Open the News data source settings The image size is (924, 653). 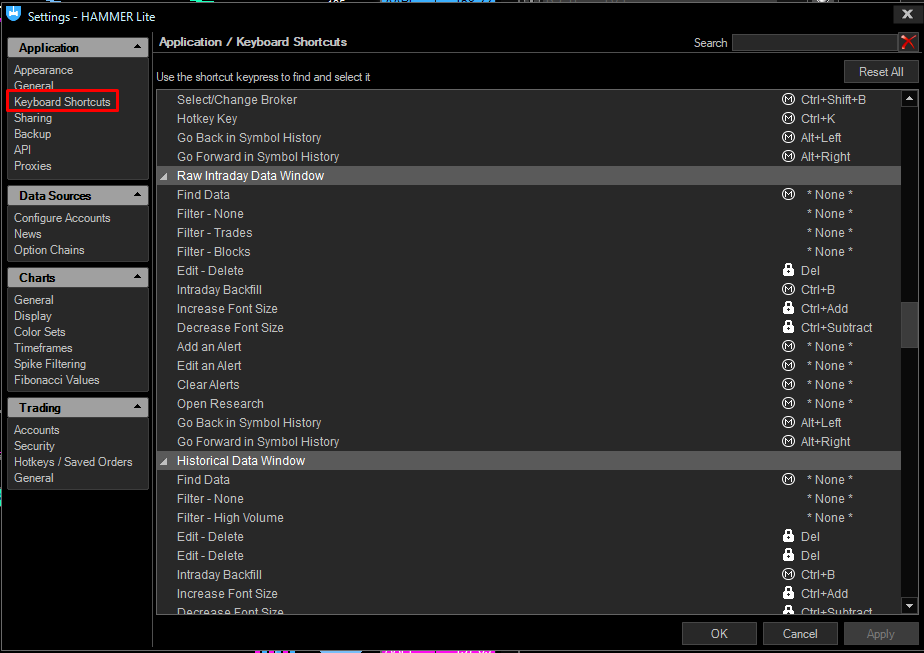(28, 234)
